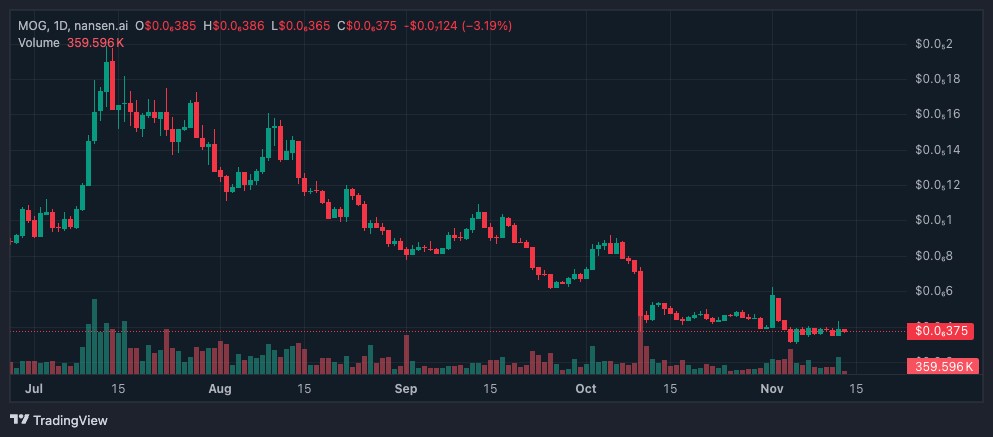Click the $0.0₆12 price axis label

click(x=937, y=185)
